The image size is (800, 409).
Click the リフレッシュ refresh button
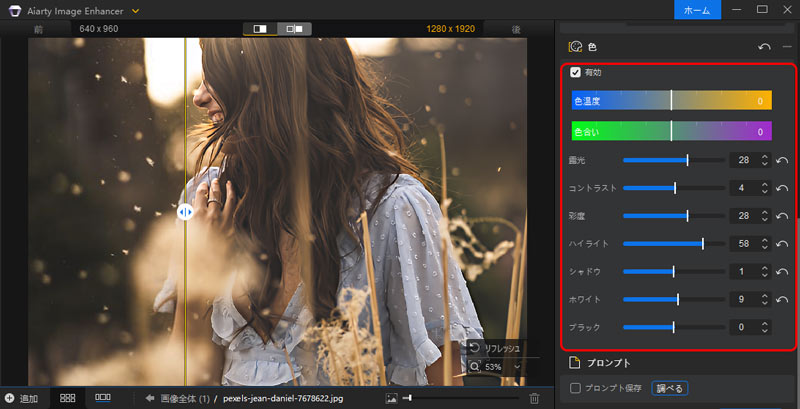click(494, 348)
